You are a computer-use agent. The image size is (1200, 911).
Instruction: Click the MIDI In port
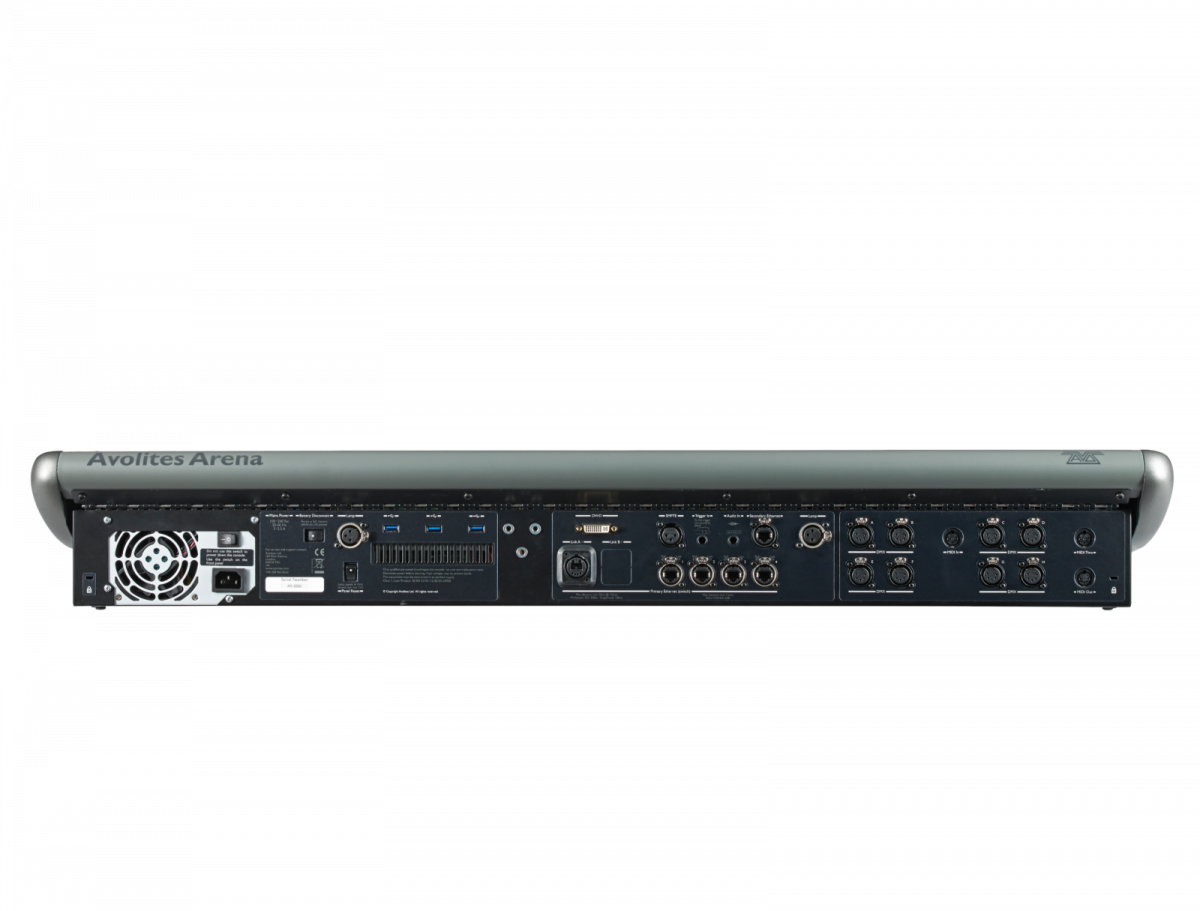click(953, 538)
